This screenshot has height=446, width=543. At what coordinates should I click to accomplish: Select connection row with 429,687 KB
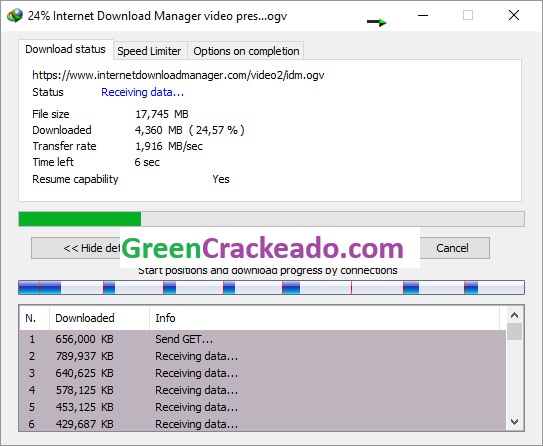point(262,424)
